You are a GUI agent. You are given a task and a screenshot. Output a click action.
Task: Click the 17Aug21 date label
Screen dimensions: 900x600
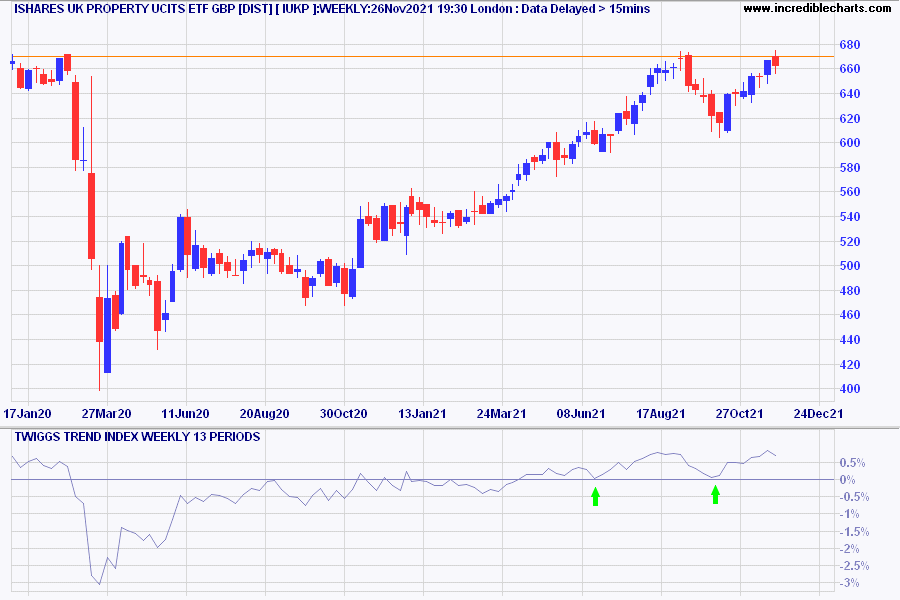click(x=660, y=413)
